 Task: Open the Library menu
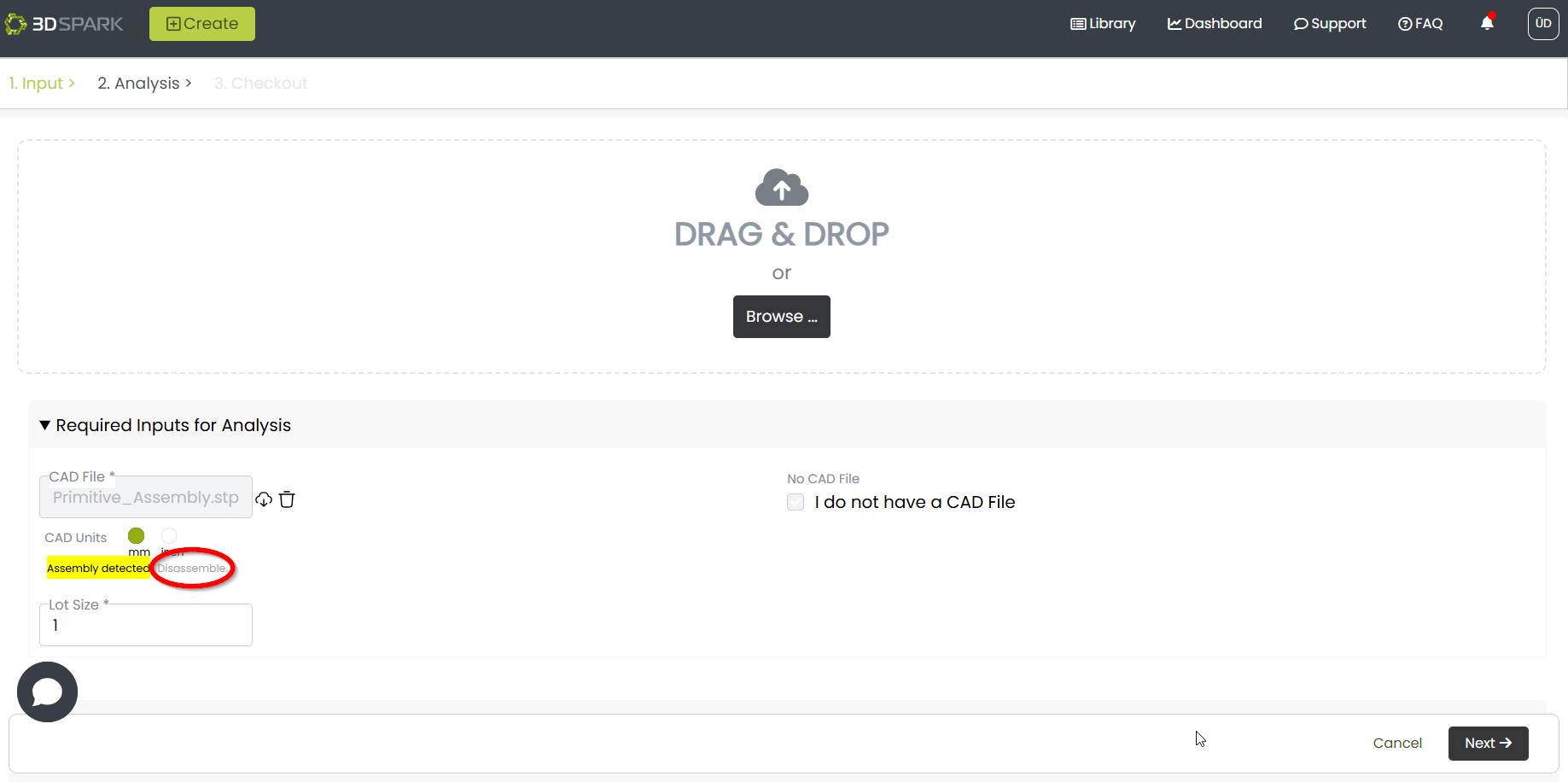pos(1103,24)
